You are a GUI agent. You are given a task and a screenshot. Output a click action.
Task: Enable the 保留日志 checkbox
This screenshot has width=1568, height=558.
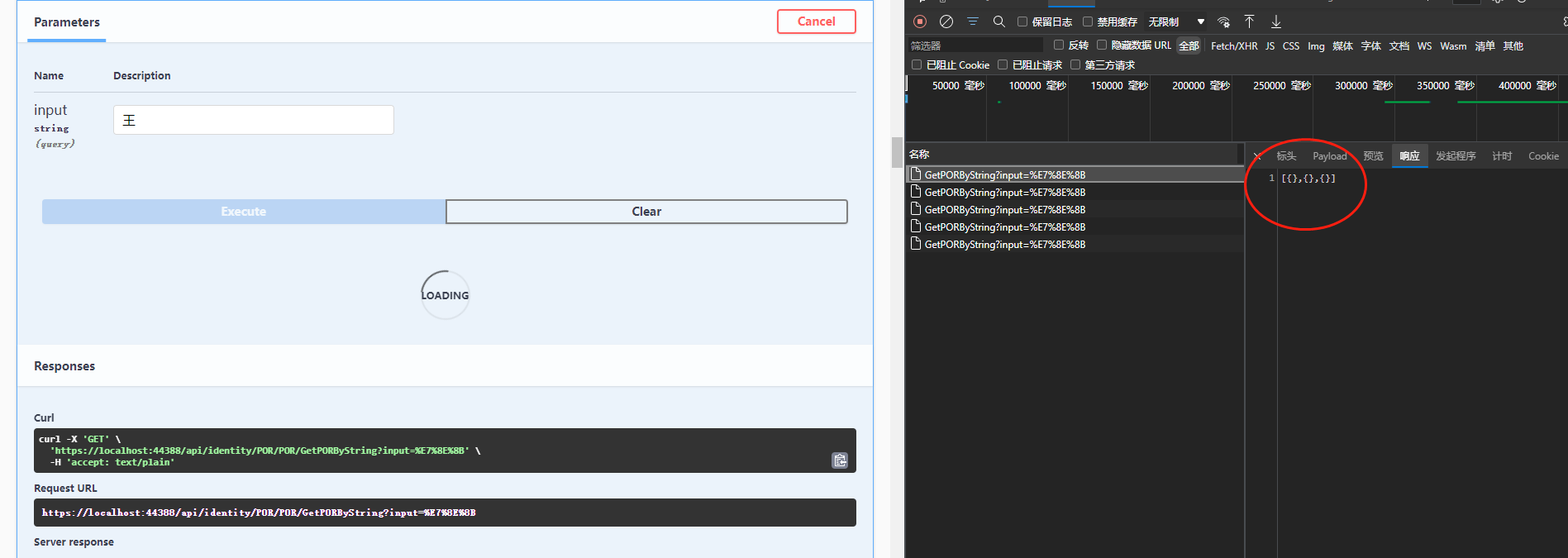coord(1022,21)
